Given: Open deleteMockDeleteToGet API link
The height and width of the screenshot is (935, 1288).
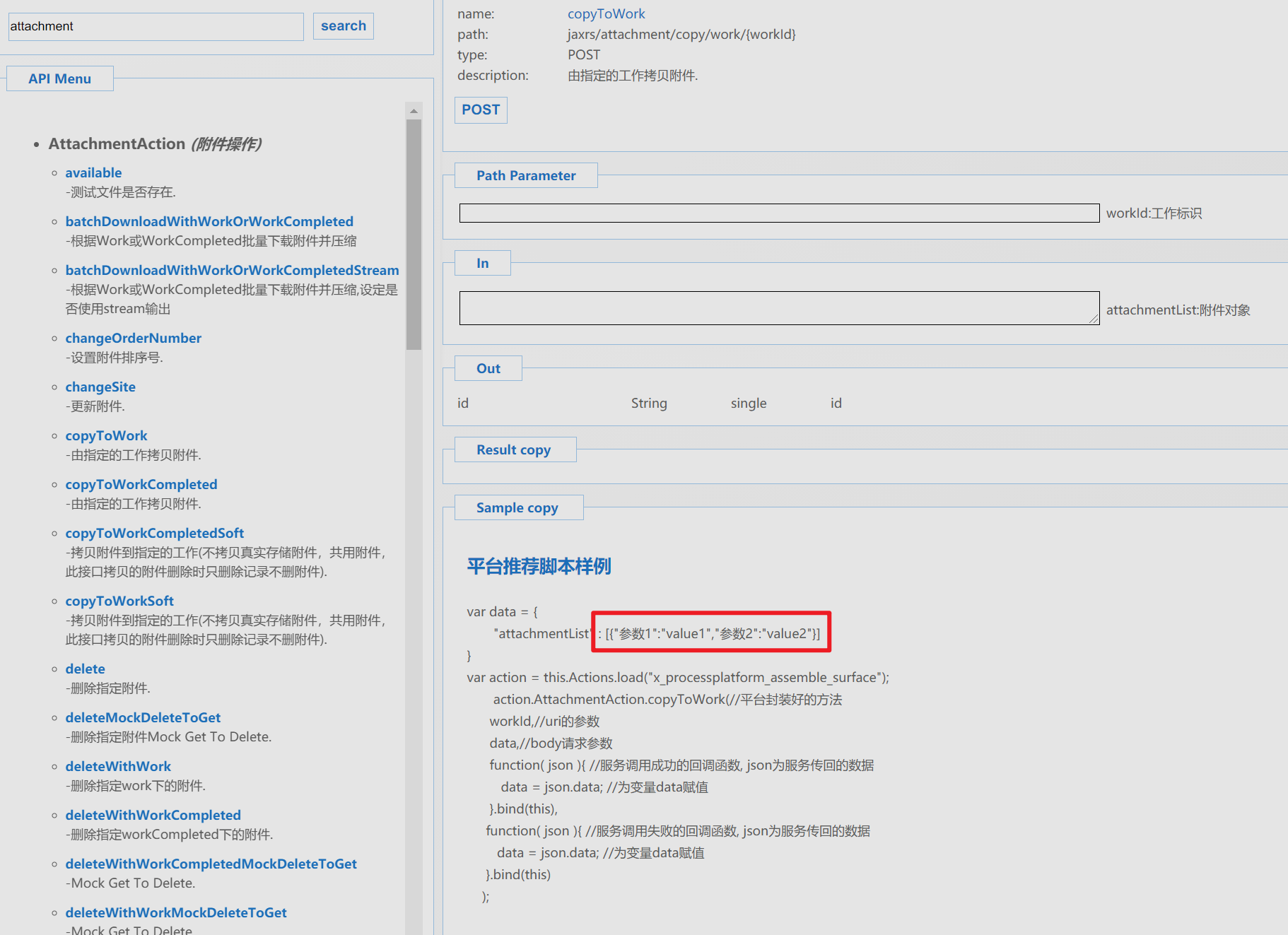Looking at the screenshot, I should coord(143,717).
